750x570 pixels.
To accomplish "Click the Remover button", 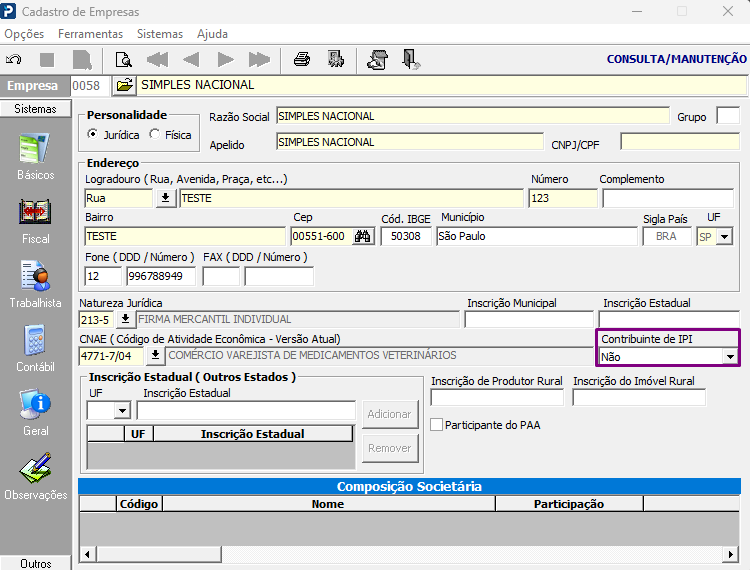I will 390,448.
